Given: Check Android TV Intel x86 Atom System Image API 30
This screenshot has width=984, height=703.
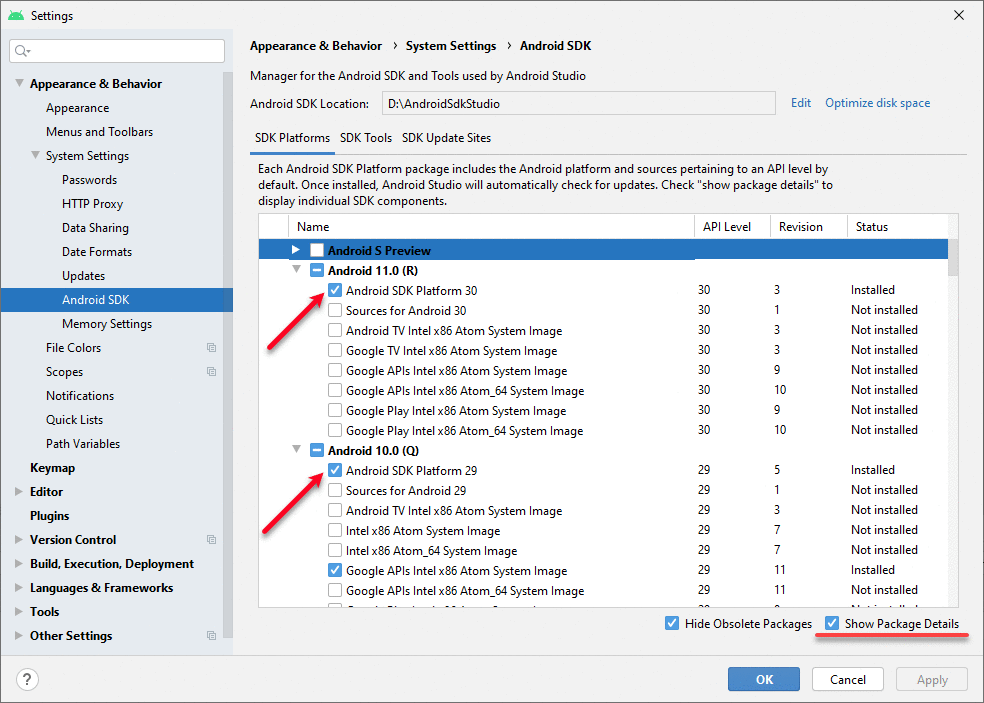Looking at the screenshot, I should point(335,330).
